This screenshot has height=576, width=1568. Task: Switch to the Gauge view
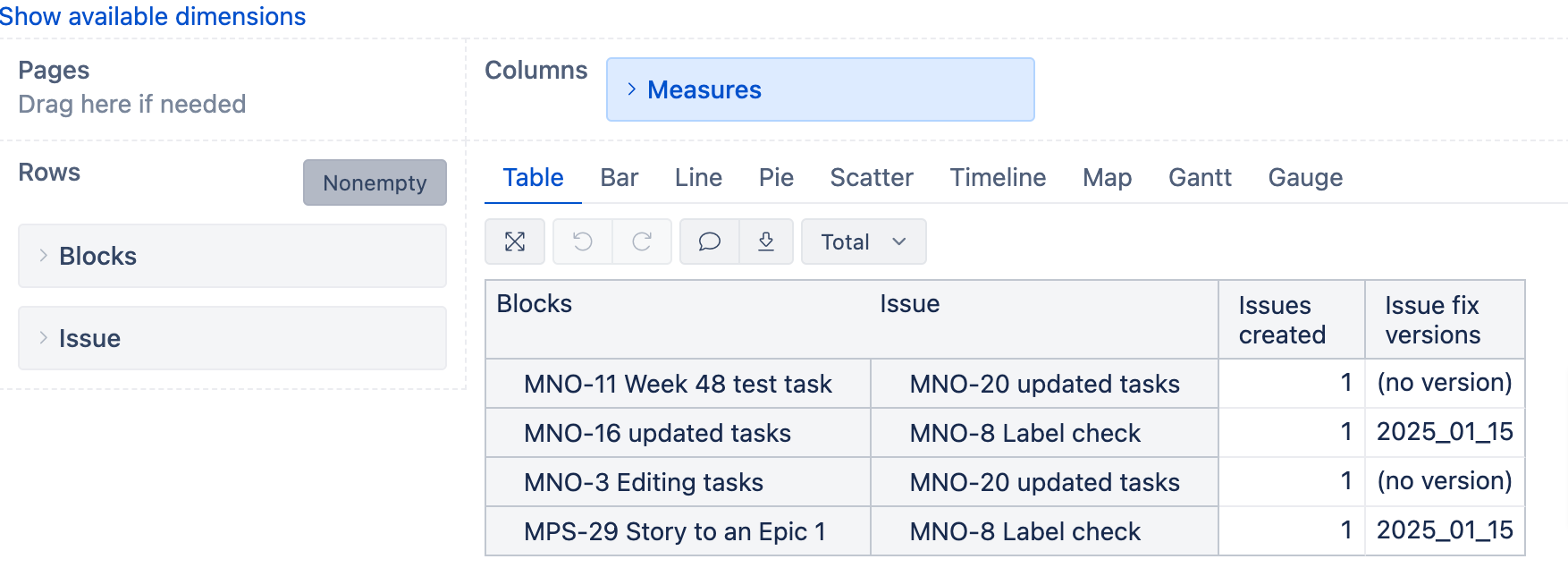[1305, 177]
